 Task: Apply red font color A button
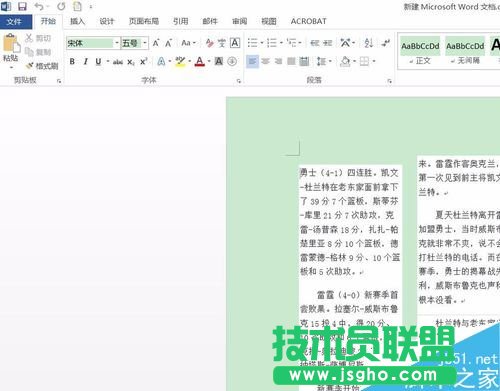(200, 62)
